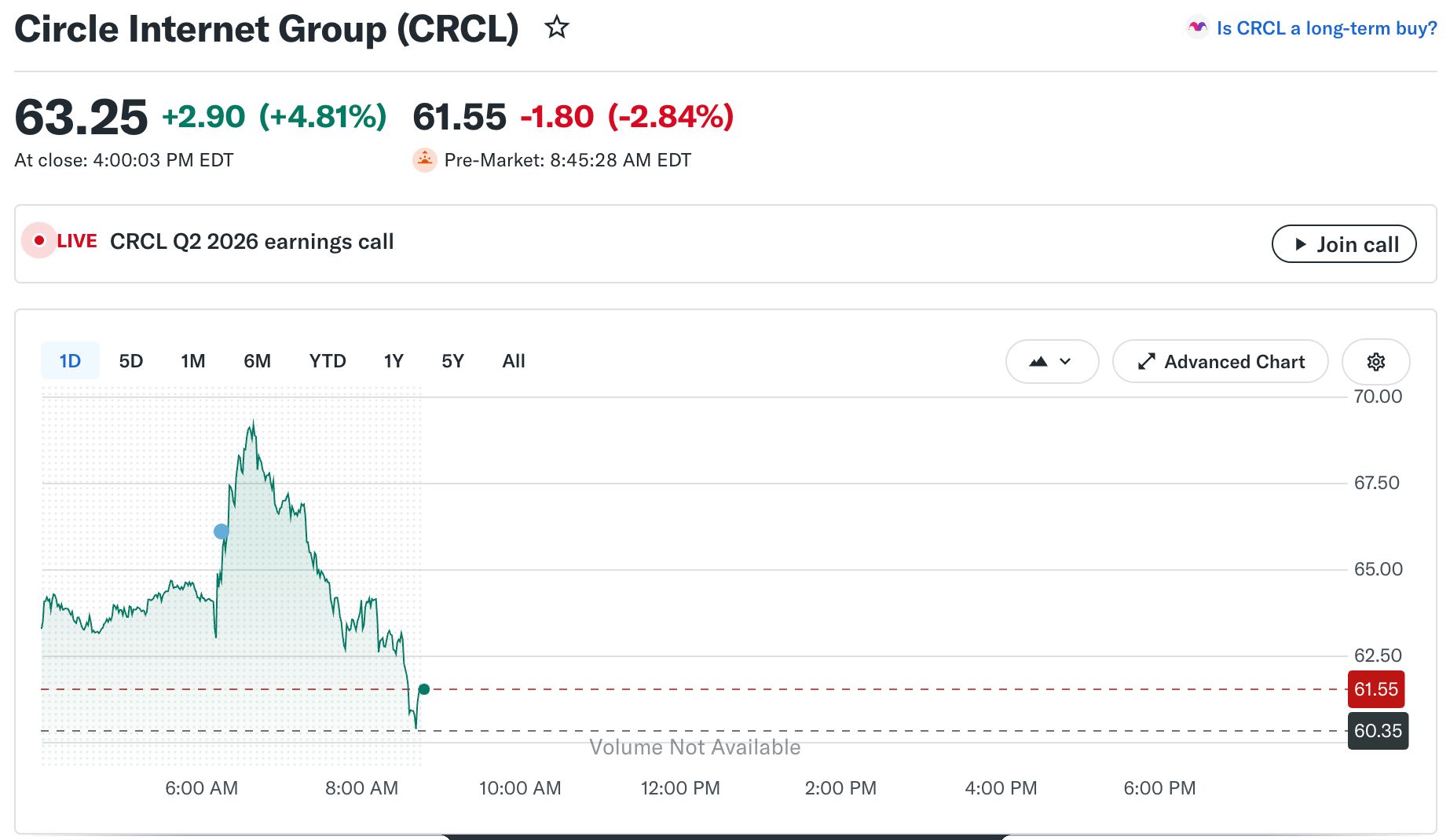Click the expand arrows icon on Advanced Chart

click(1147, 362)
